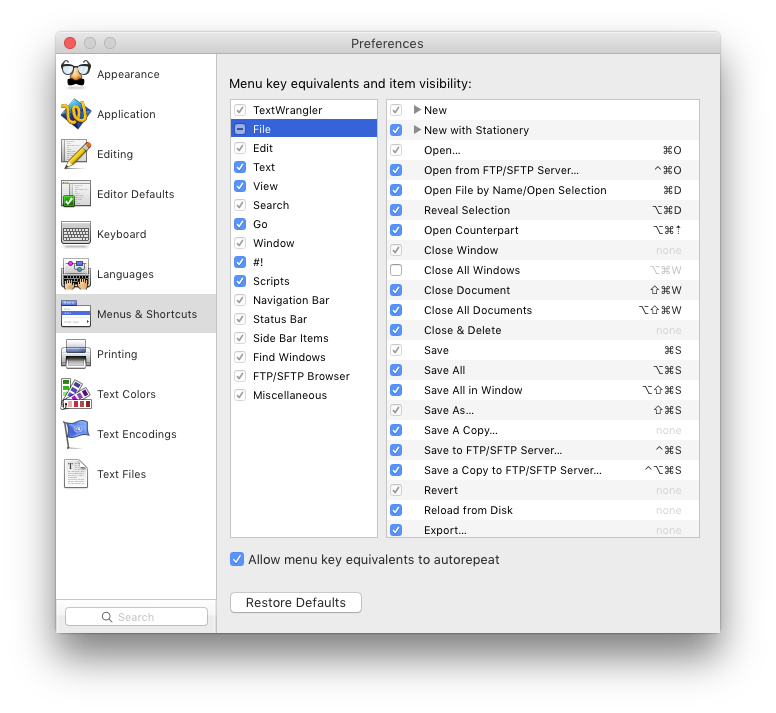Screen dimensions: 776x713
Task: Toggle Scripts menu checkbox
Action: 240,281
